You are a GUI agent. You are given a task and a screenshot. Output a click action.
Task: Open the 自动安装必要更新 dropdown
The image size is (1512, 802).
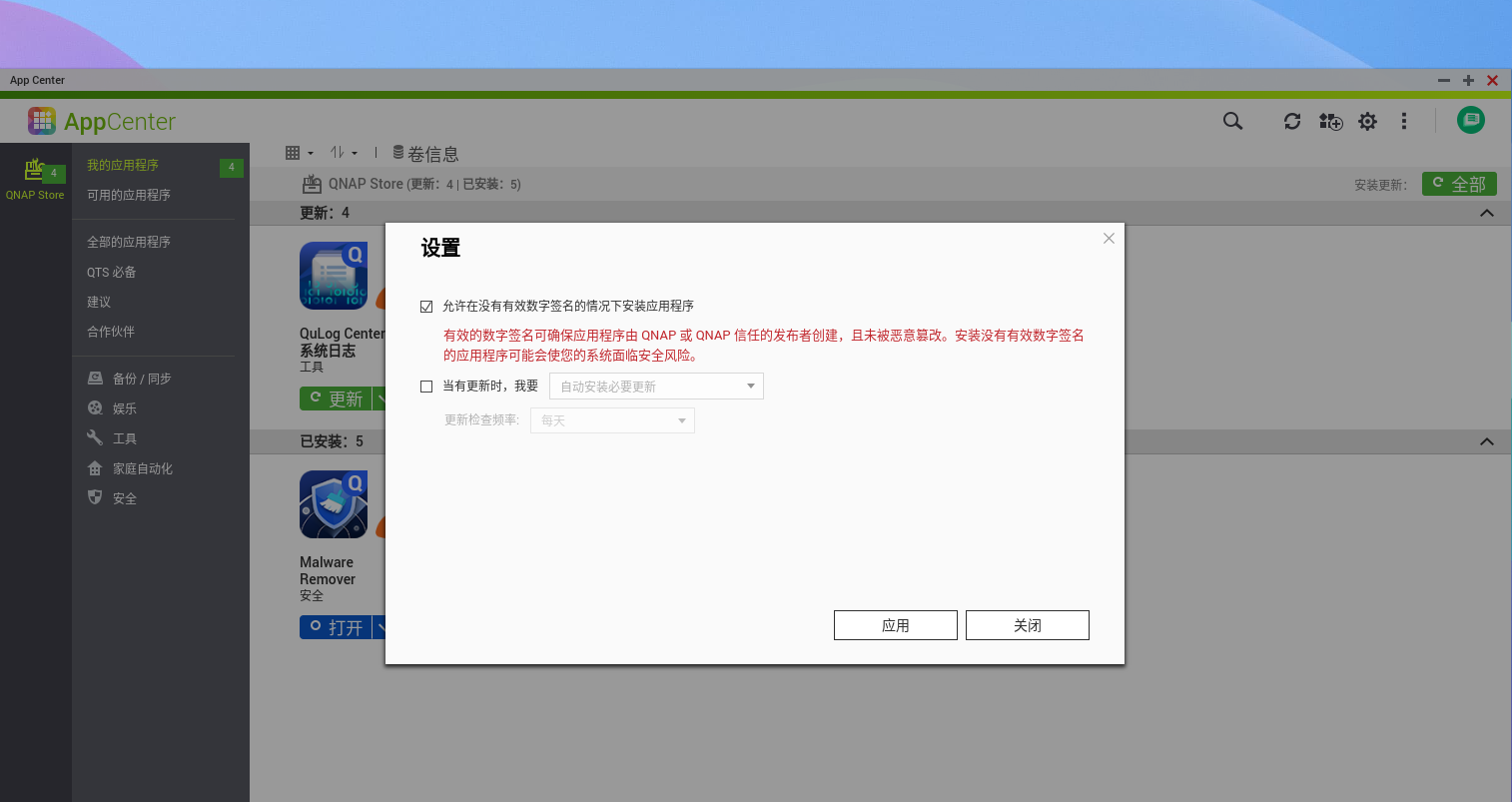655,386
